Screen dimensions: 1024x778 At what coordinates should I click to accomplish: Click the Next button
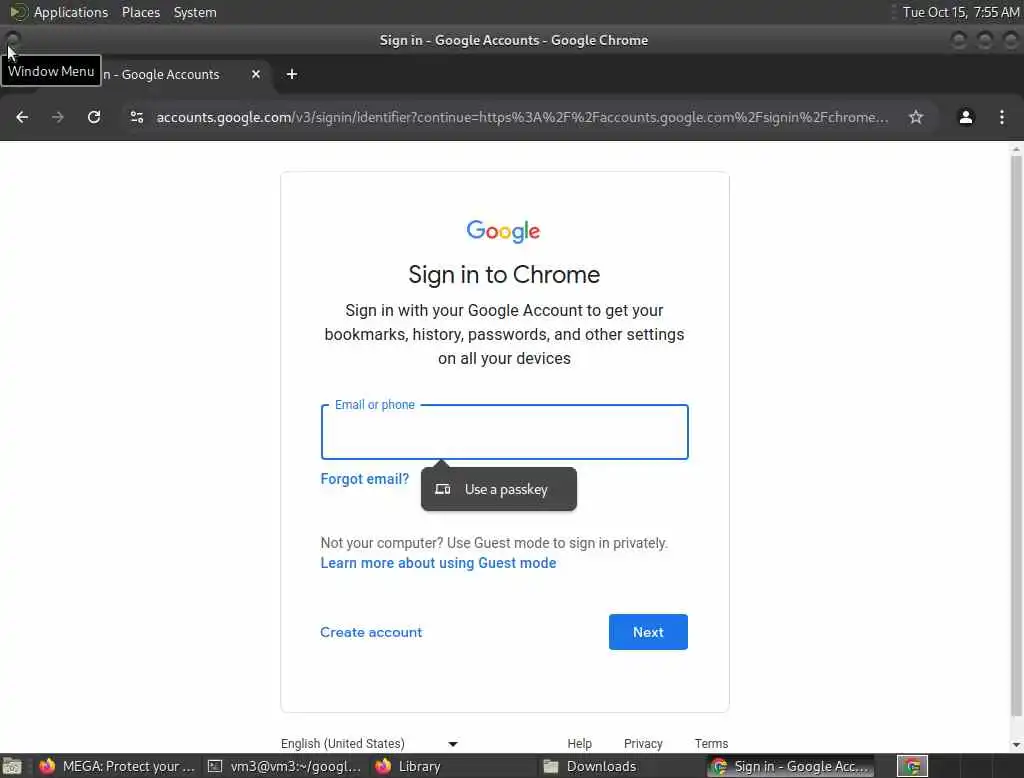point(648,632)
